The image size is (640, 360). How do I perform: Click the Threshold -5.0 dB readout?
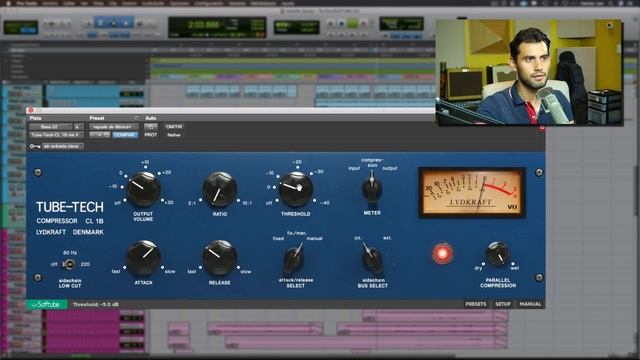point(96,304)
